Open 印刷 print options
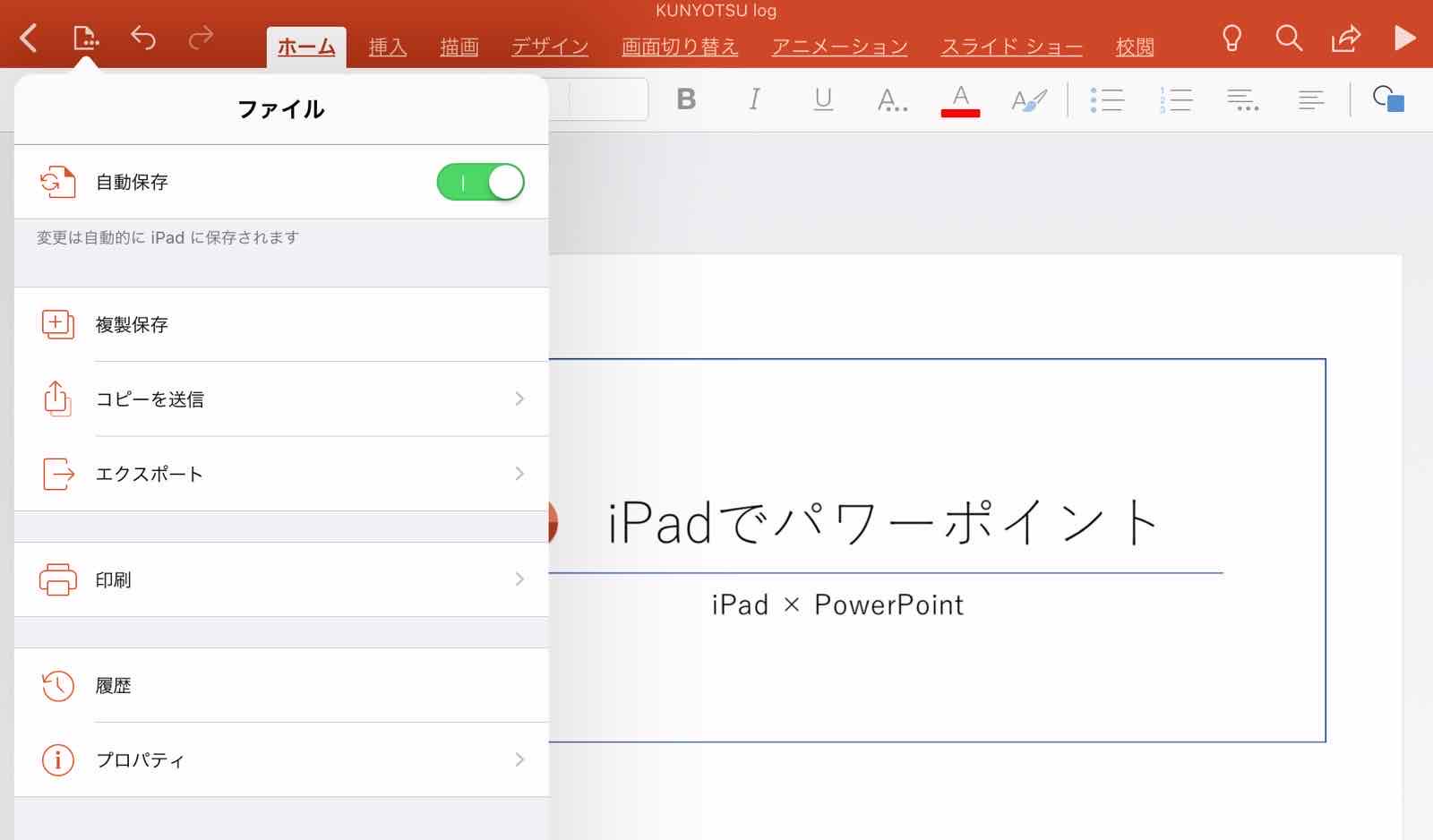Screen dimensions: 1433x840 [281, 579]
